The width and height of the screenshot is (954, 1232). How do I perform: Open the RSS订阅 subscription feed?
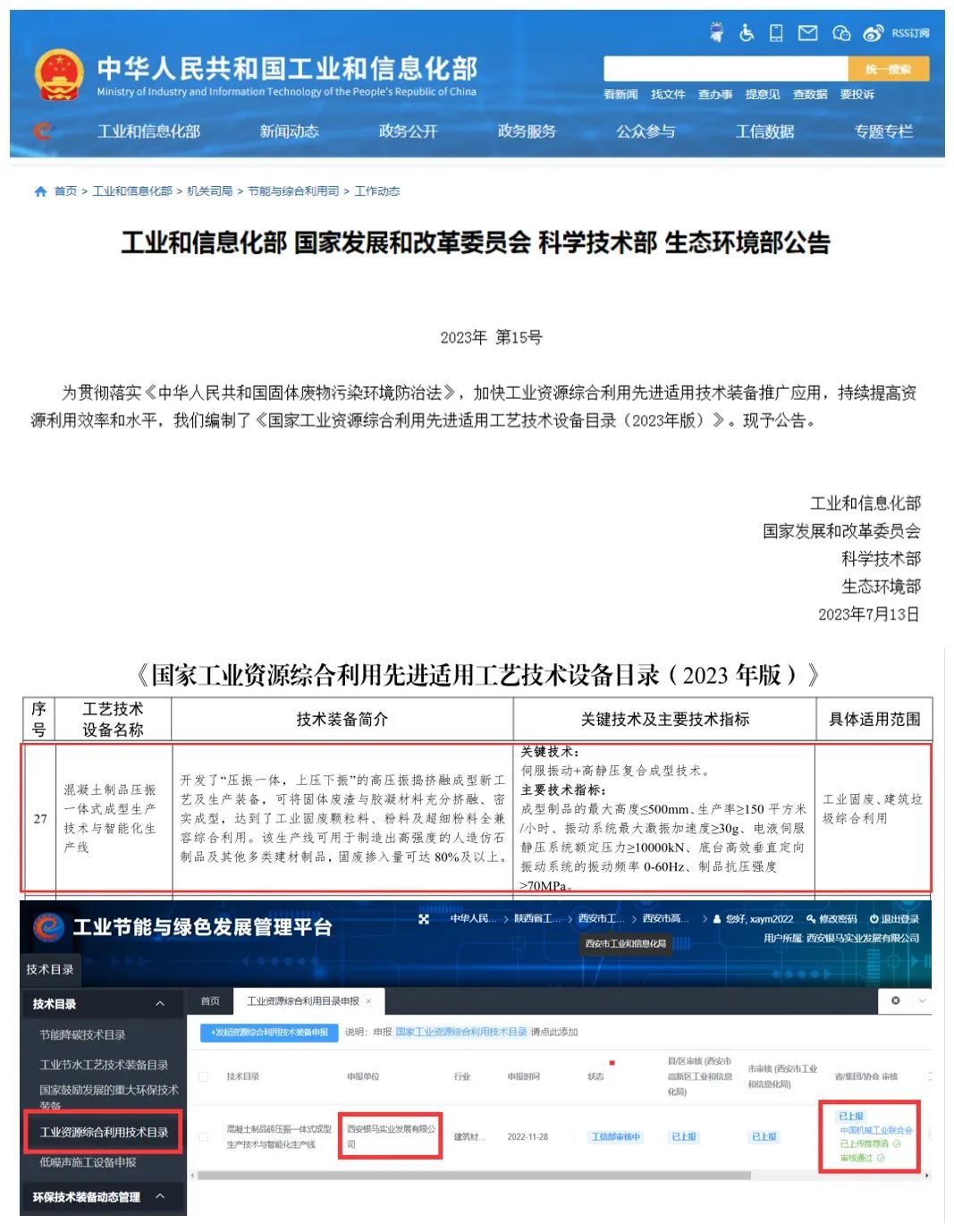tap(912, 33)
